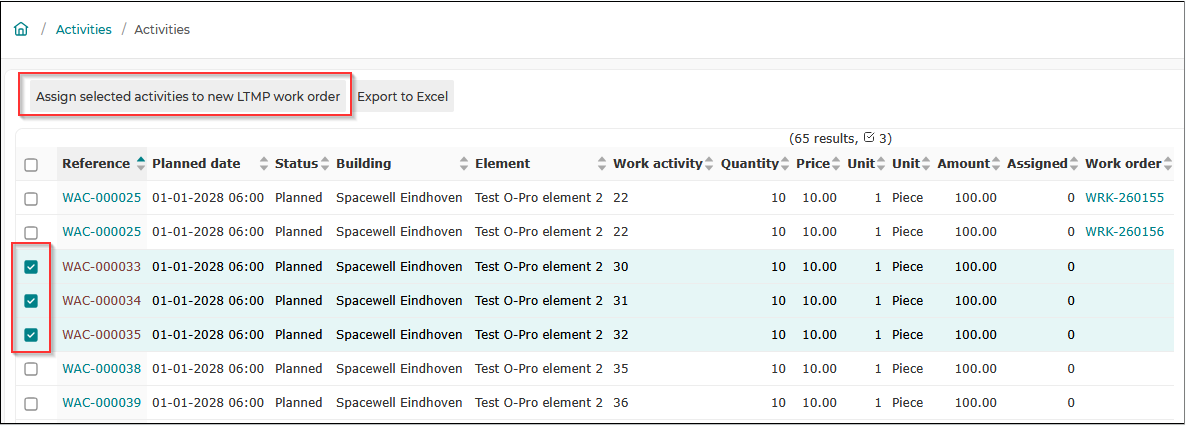Click sort arrows next to Amount header

(996, 163)
